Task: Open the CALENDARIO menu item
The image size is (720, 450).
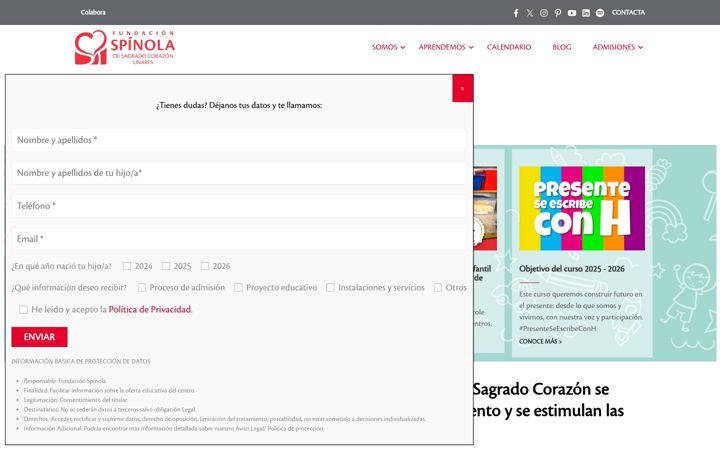Action: (509, 47)
